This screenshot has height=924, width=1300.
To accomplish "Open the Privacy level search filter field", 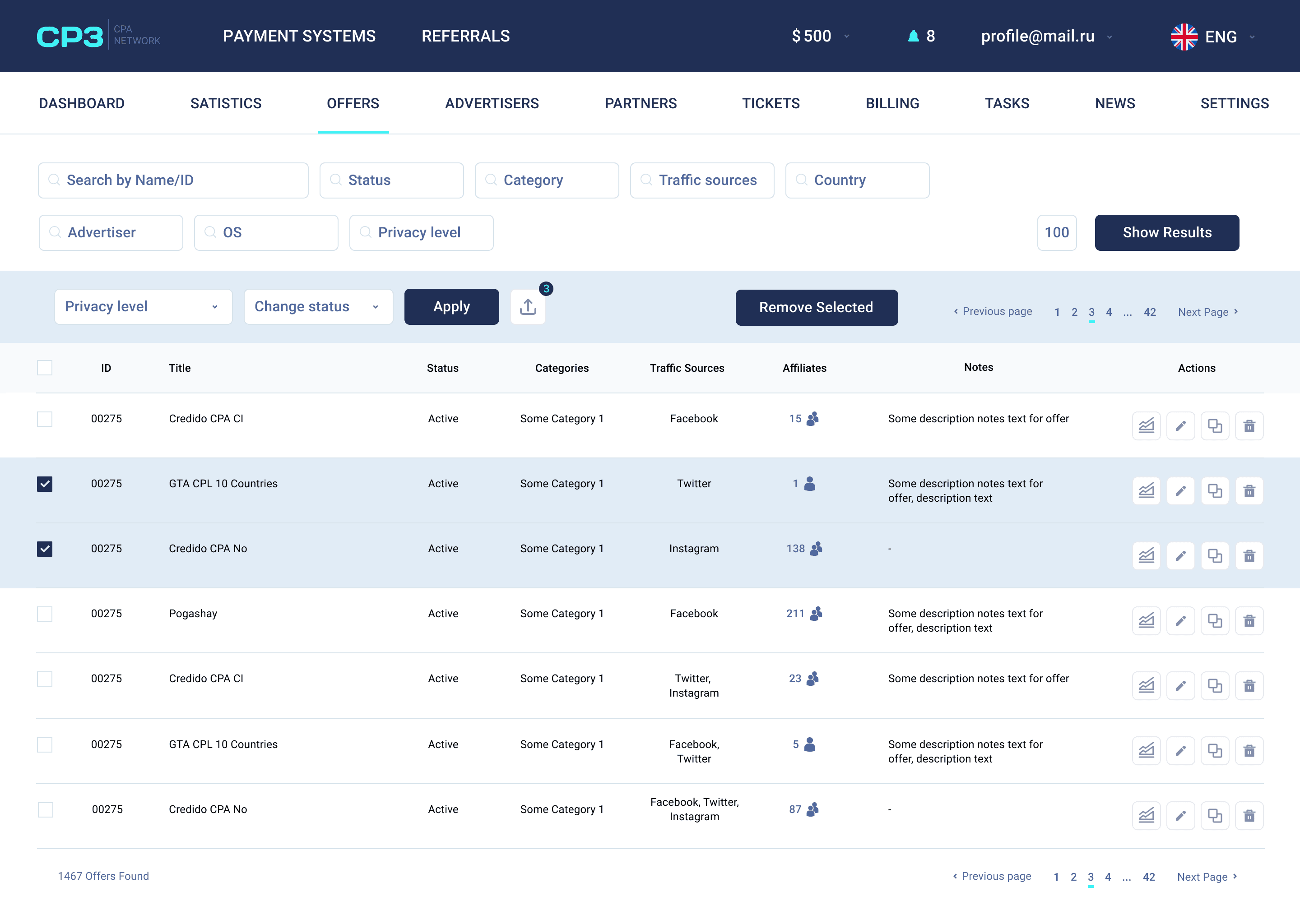I will (421, 232).
